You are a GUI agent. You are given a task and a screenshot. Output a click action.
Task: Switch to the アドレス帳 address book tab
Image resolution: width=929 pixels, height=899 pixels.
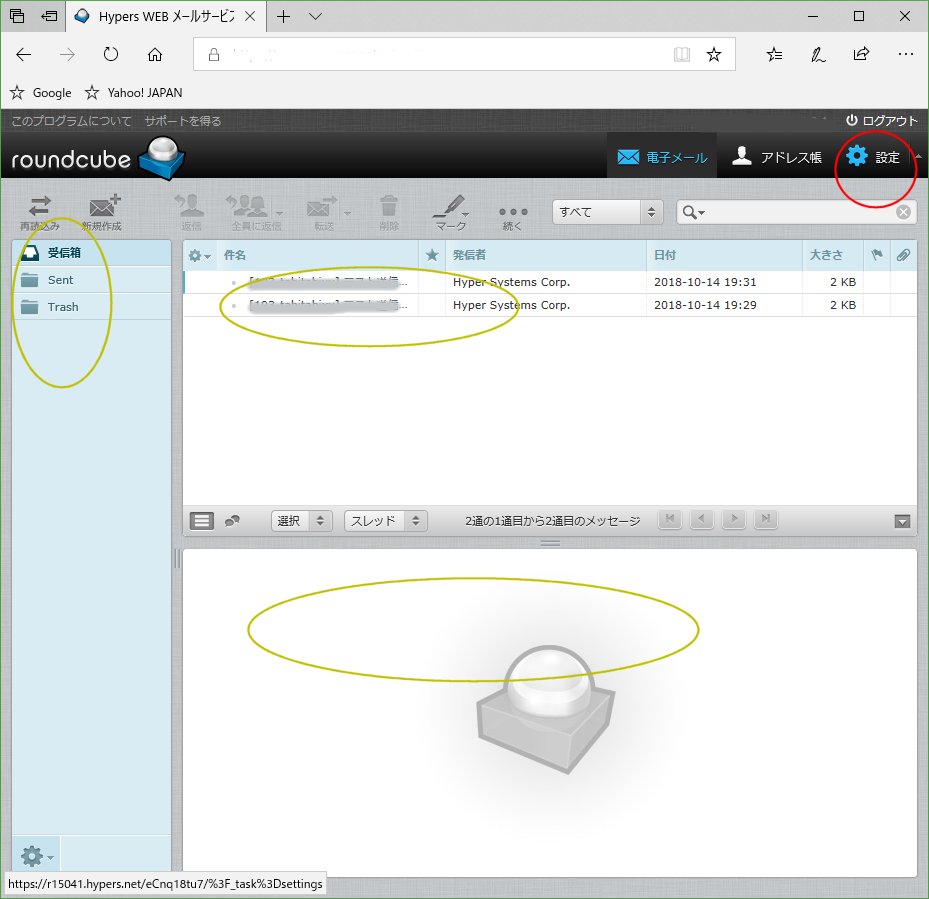click(x=777, y=156)
